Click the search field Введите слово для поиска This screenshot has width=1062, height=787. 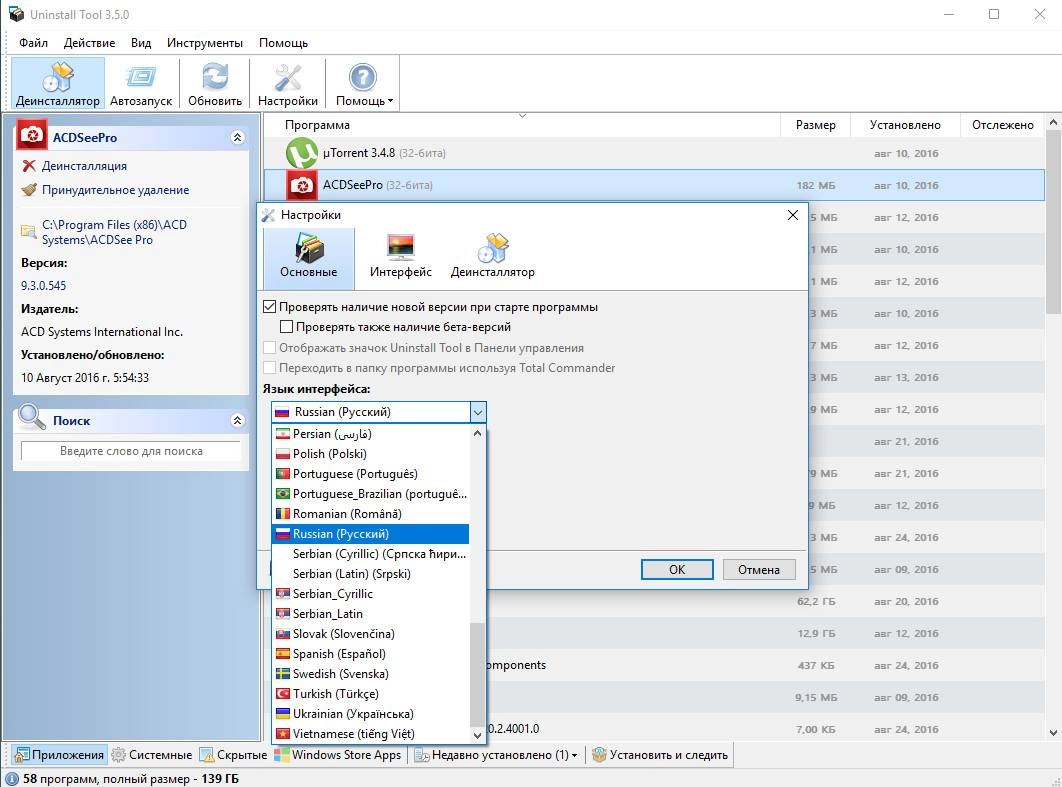131,451
